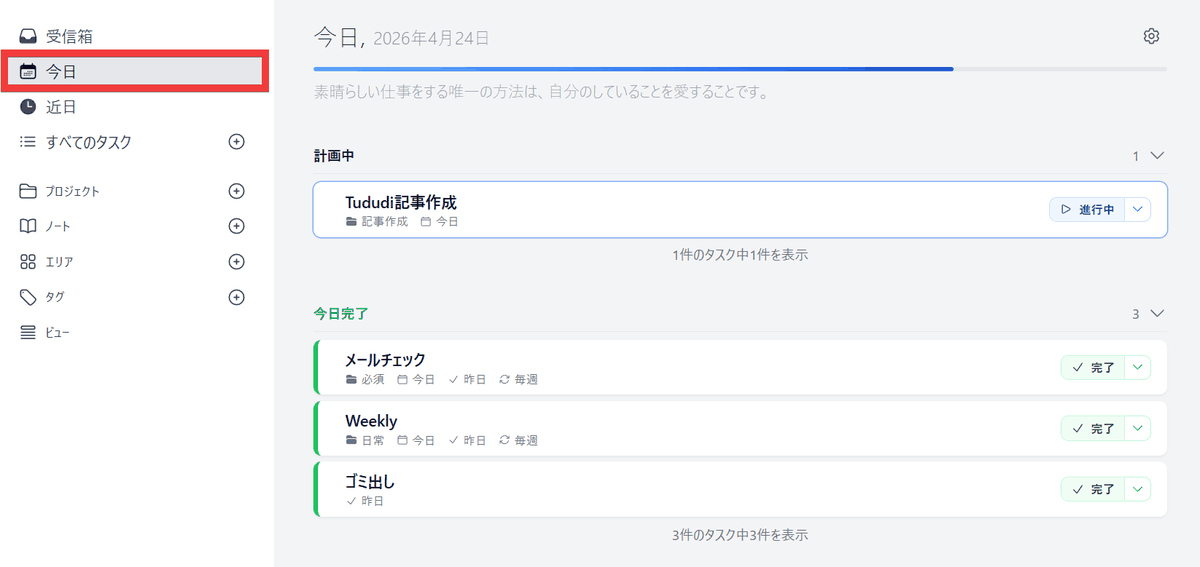Screen dimensions: 1200x567
Task: Click the 進行中 button on Tududi記事作成
Action: (1087, 210)
